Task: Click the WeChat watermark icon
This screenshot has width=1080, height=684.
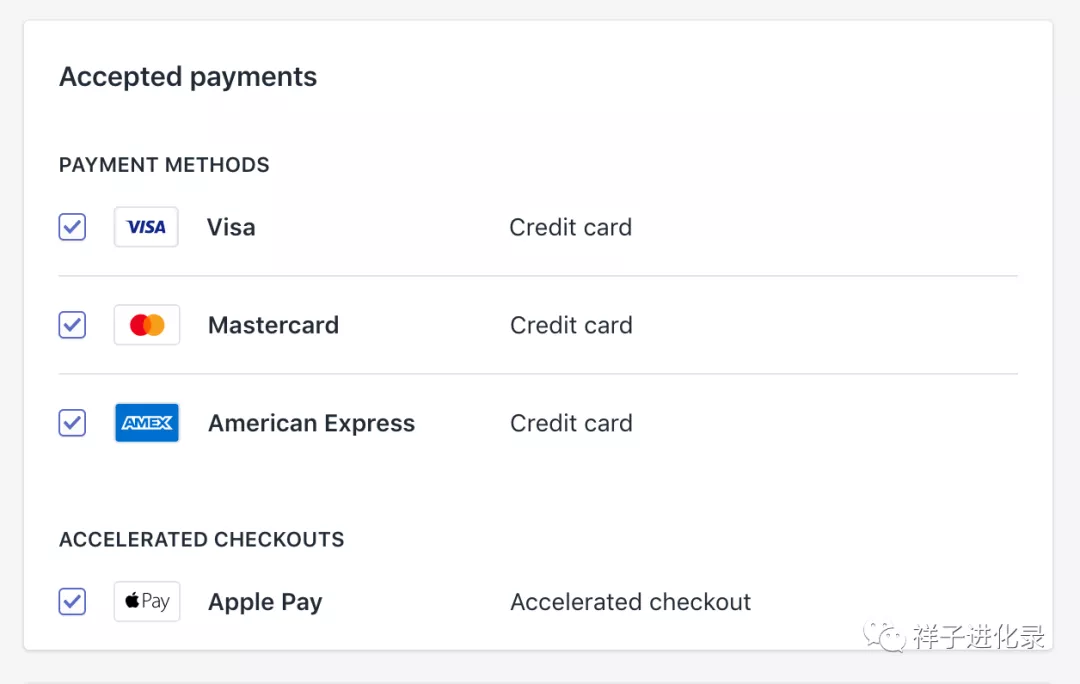Action: (x=885, y=636)
